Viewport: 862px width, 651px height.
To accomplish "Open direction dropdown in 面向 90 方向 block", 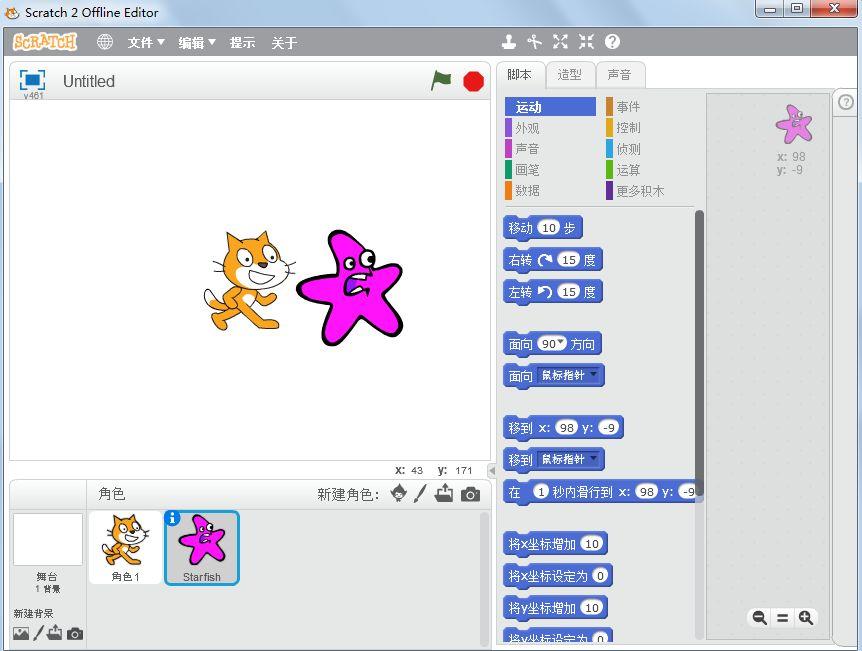I will [561, 343].
